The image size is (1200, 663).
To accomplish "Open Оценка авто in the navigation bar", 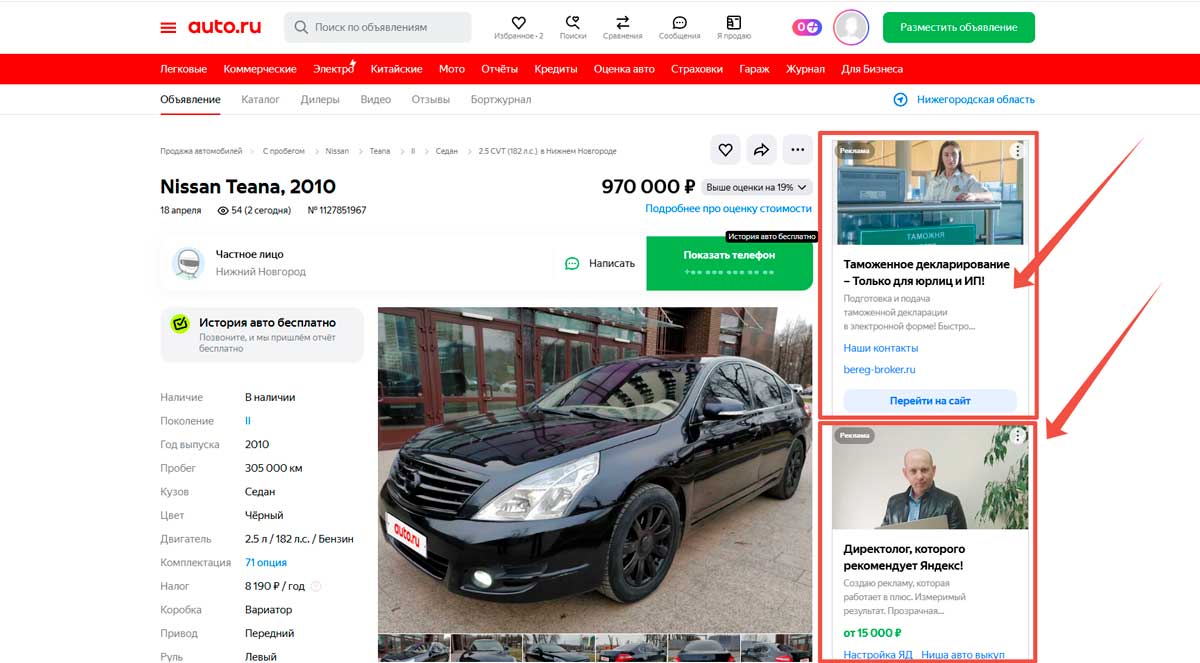I will tap(624, 69).
